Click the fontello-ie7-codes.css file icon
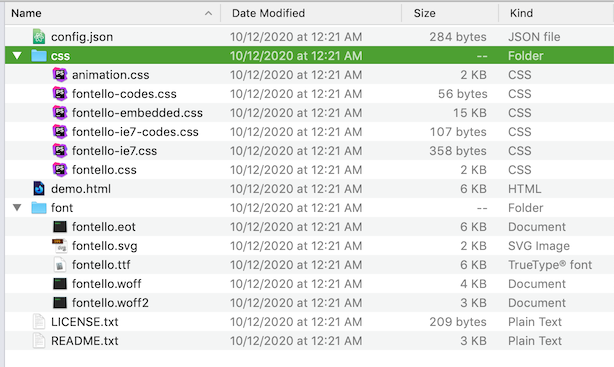The image size is (614, 367). tap(60, 132)
